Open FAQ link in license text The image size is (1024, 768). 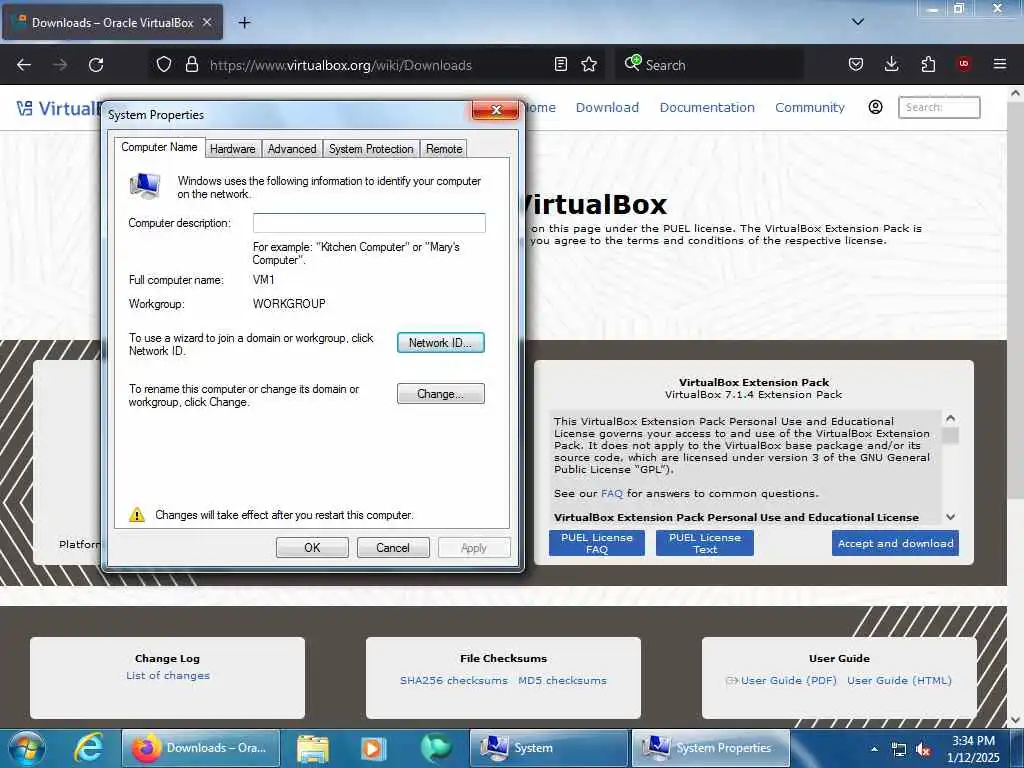tap(612, 494)
